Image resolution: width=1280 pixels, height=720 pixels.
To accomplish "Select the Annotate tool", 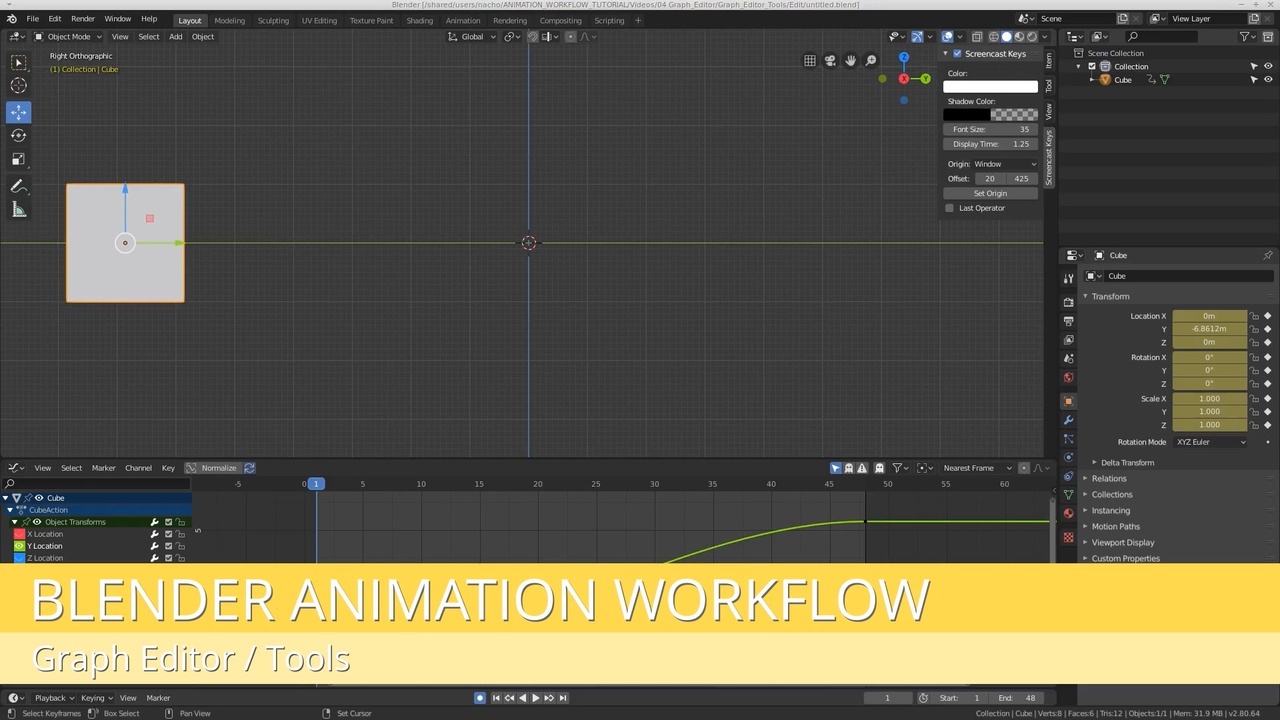I will coord(18,186).
